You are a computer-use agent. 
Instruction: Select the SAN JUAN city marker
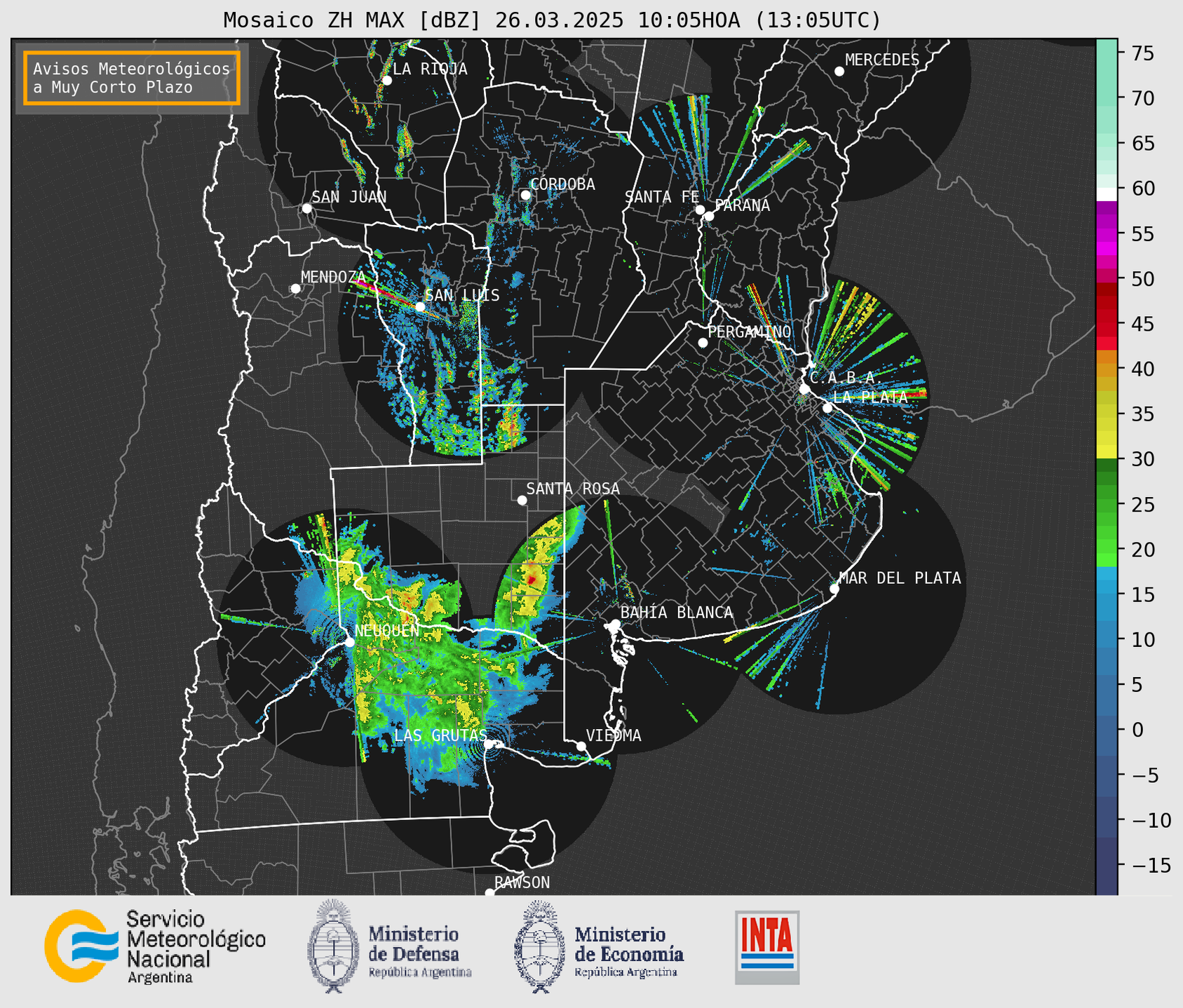[x=306, y=208]
